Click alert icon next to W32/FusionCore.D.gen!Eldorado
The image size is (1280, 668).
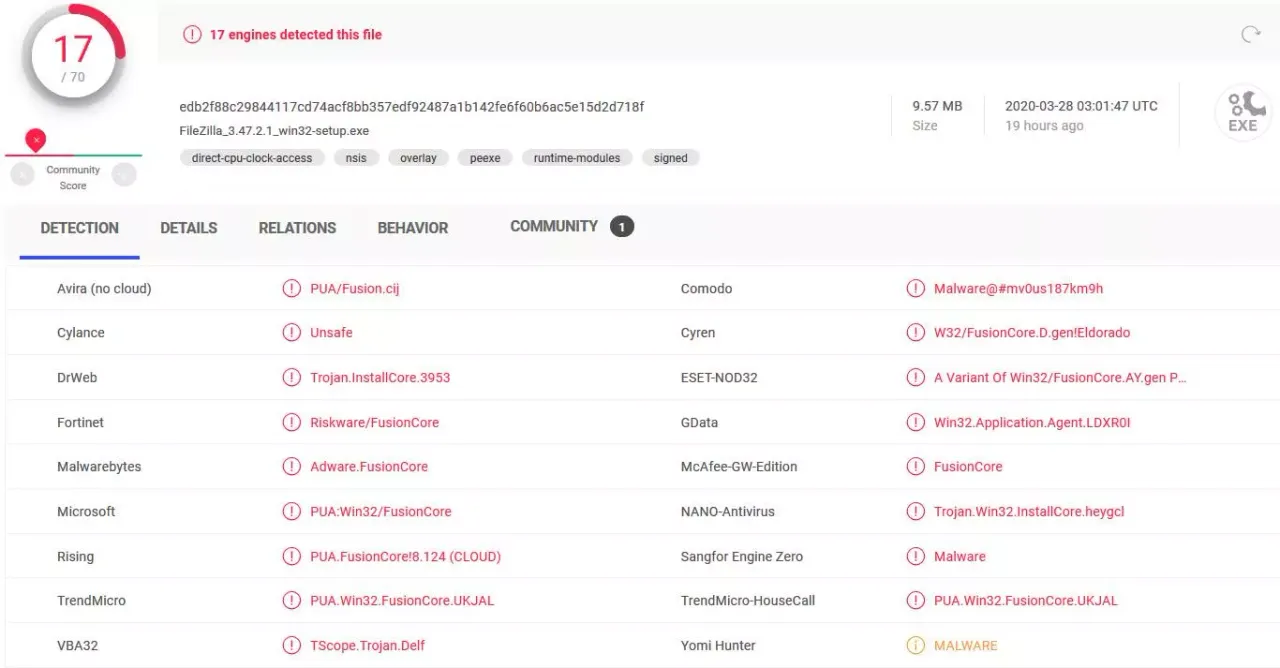point(915,333)
